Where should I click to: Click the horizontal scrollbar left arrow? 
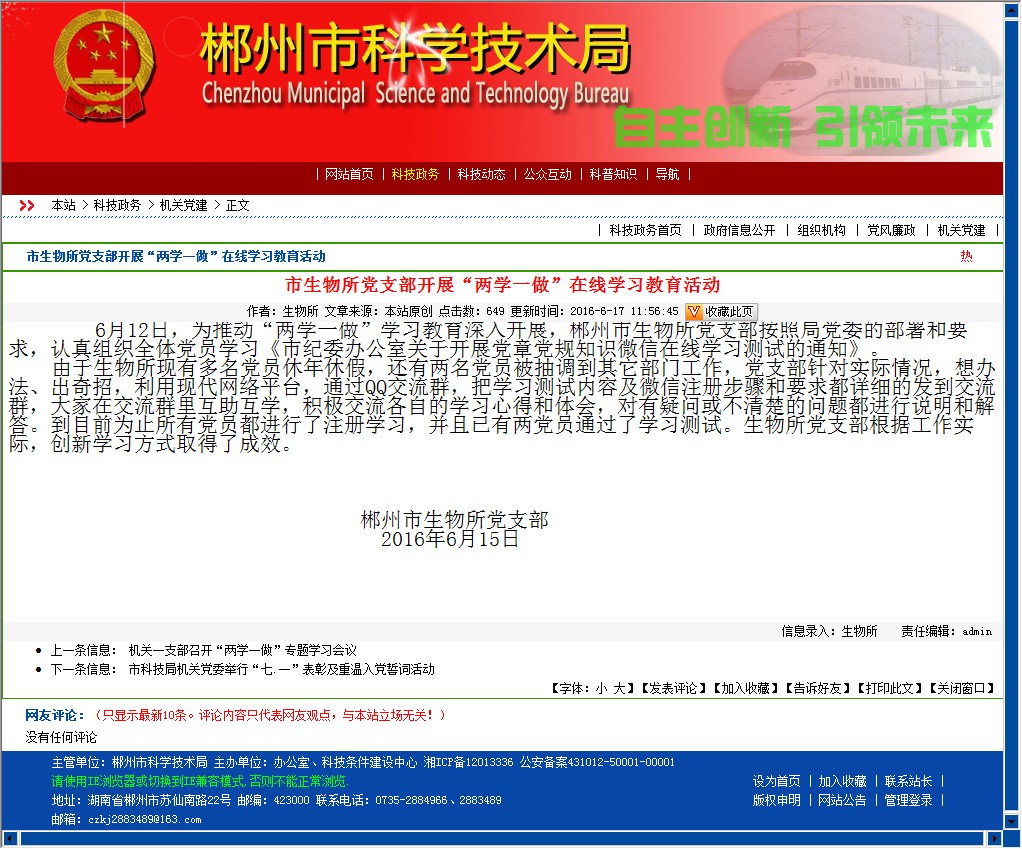[x=9, y=839]
